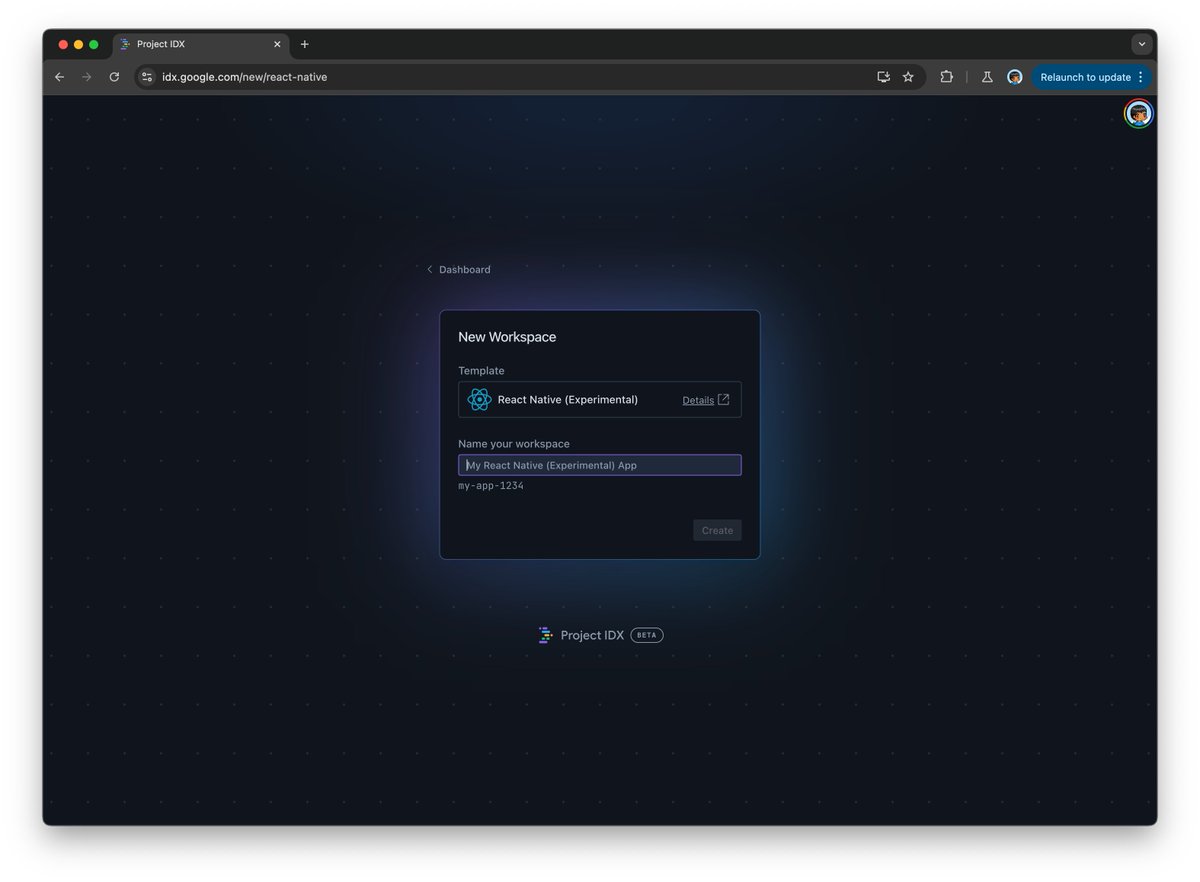Screen dimensions: 1200x882
Task: Click the browser extensions puzzle icon
Action: [946, 76]
